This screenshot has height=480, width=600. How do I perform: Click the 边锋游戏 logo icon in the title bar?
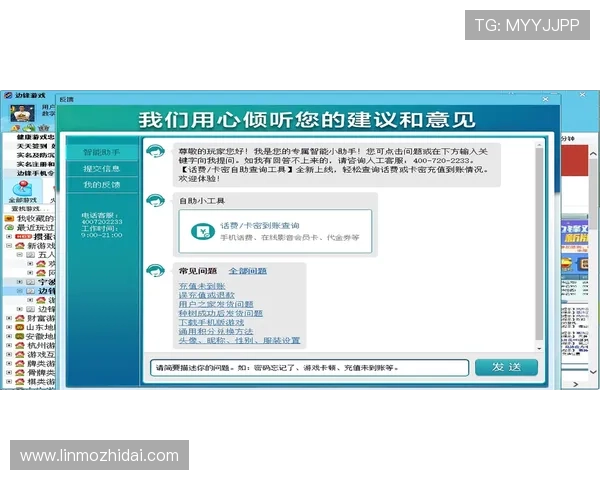[8, 95]
